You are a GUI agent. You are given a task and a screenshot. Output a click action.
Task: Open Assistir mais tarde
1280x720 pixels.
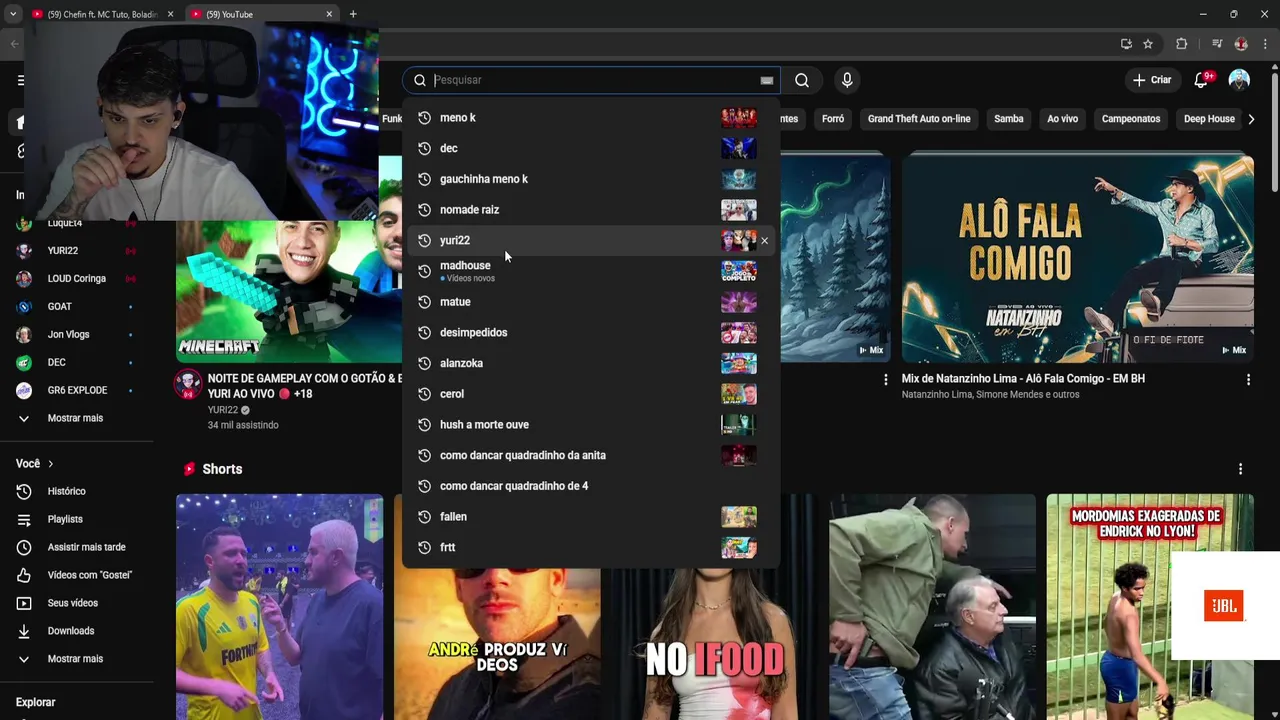[76, 548]
